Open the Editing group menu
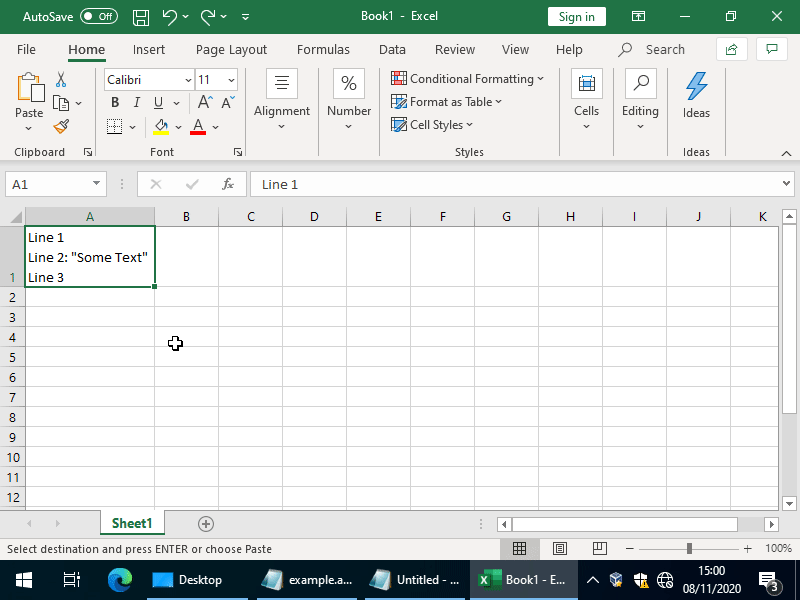Image resolution: width=800 pixels, height=600 pixels. (640, 99)
